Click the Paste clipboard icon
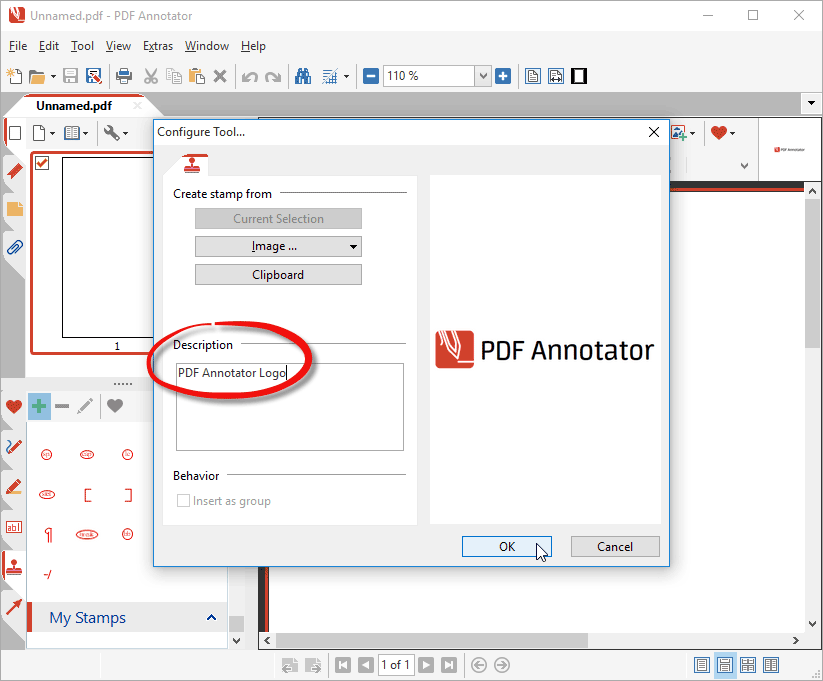 [x=197, y=77]
